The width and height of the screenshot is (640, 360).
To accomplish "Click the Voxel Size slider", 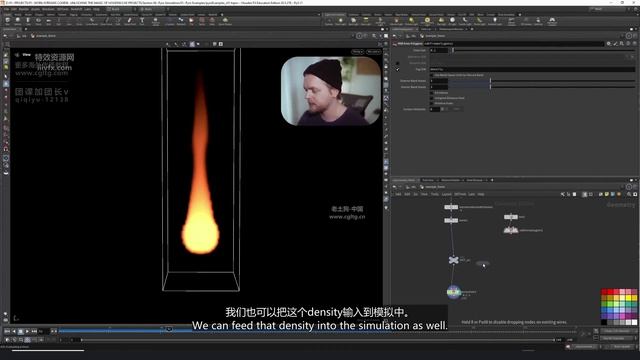I will [542, 50].
